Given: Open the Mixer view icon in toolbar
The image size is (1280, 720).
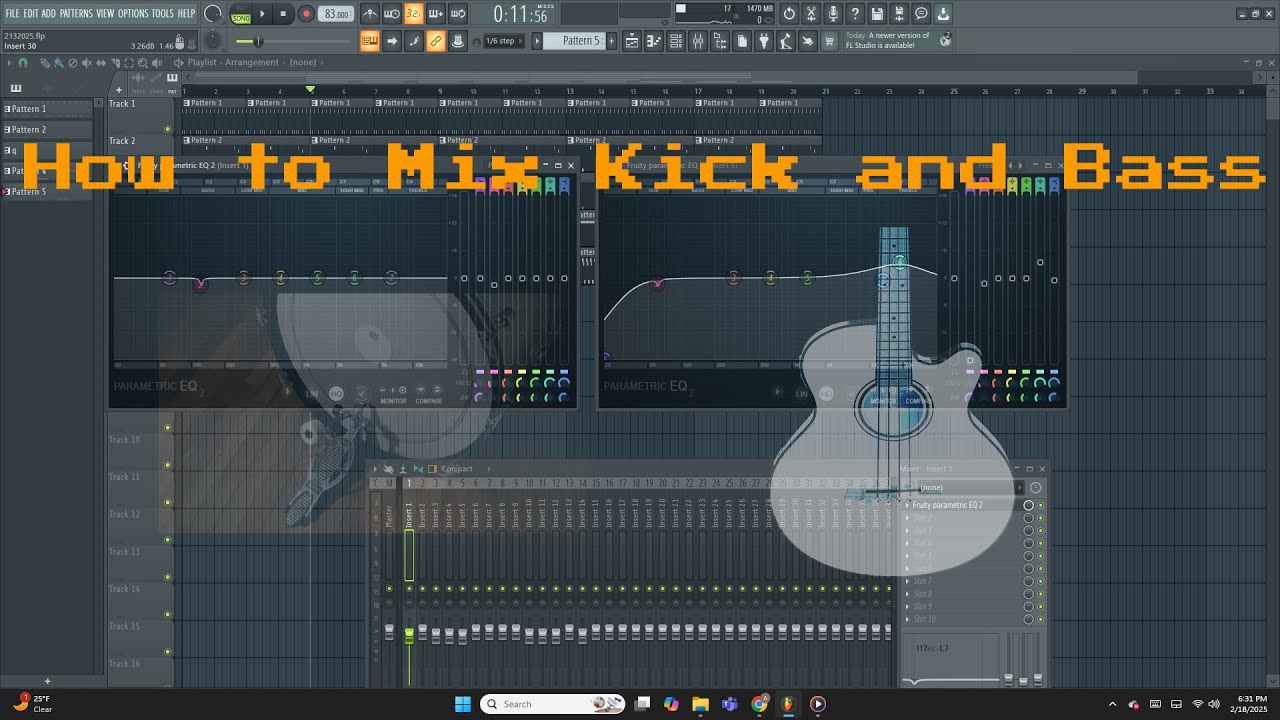Looking at the screenshot, I should click(x=698, y=41).
